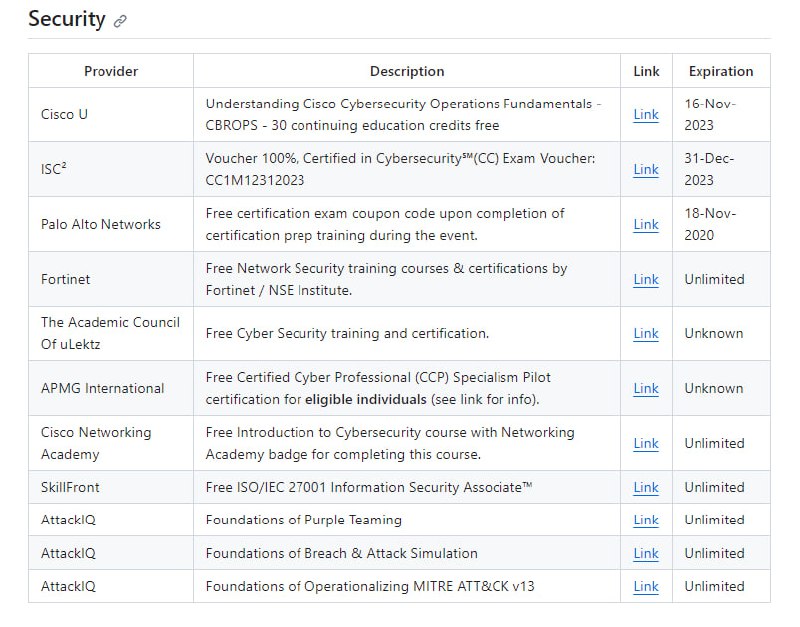
Task: Select the Fortinet provider cell
Action: (65, 279)
